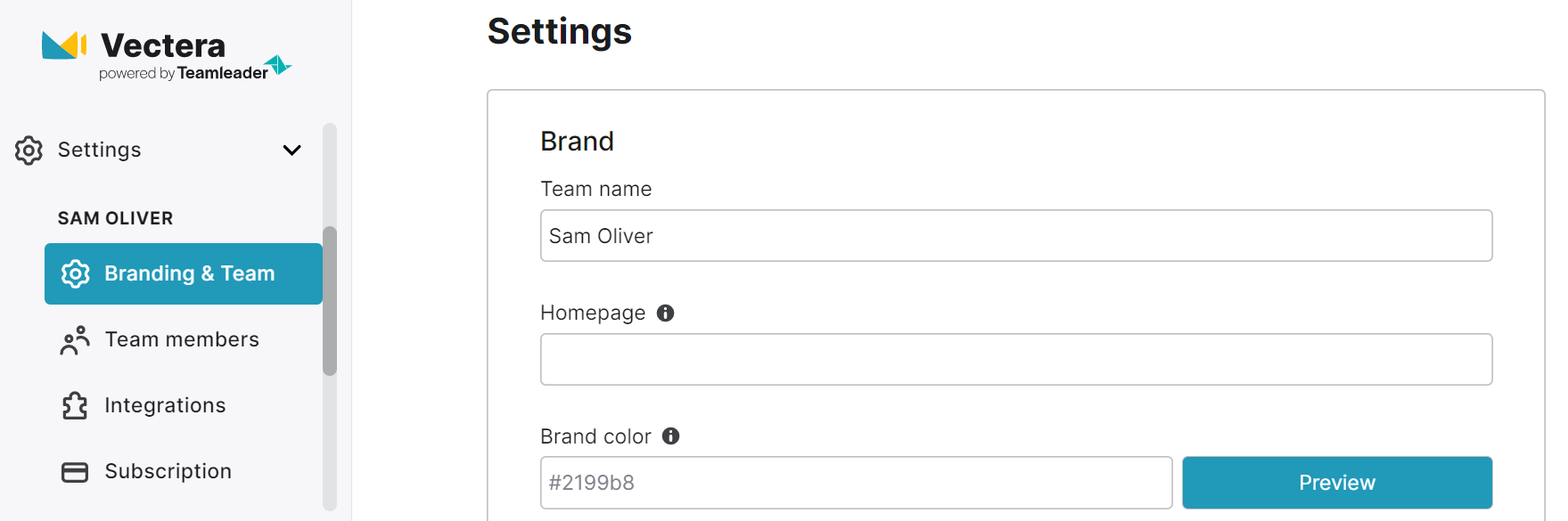Image resolution: width=1568 pixels, height=521 pixels.
Task: Click the Vectera brand name link
Action: click(x=163, y=45)
